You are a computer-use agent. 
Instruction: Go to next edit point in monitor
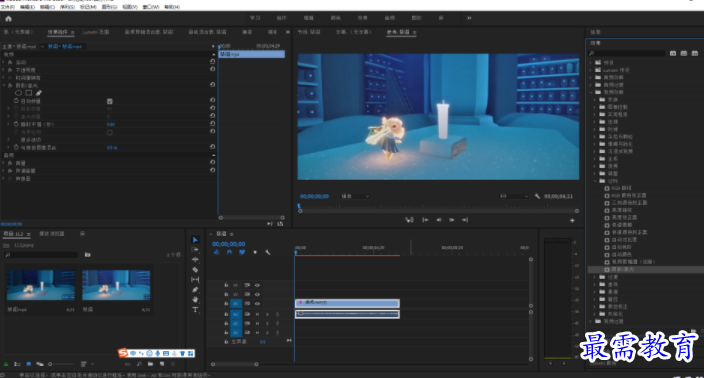pos(465,220)
